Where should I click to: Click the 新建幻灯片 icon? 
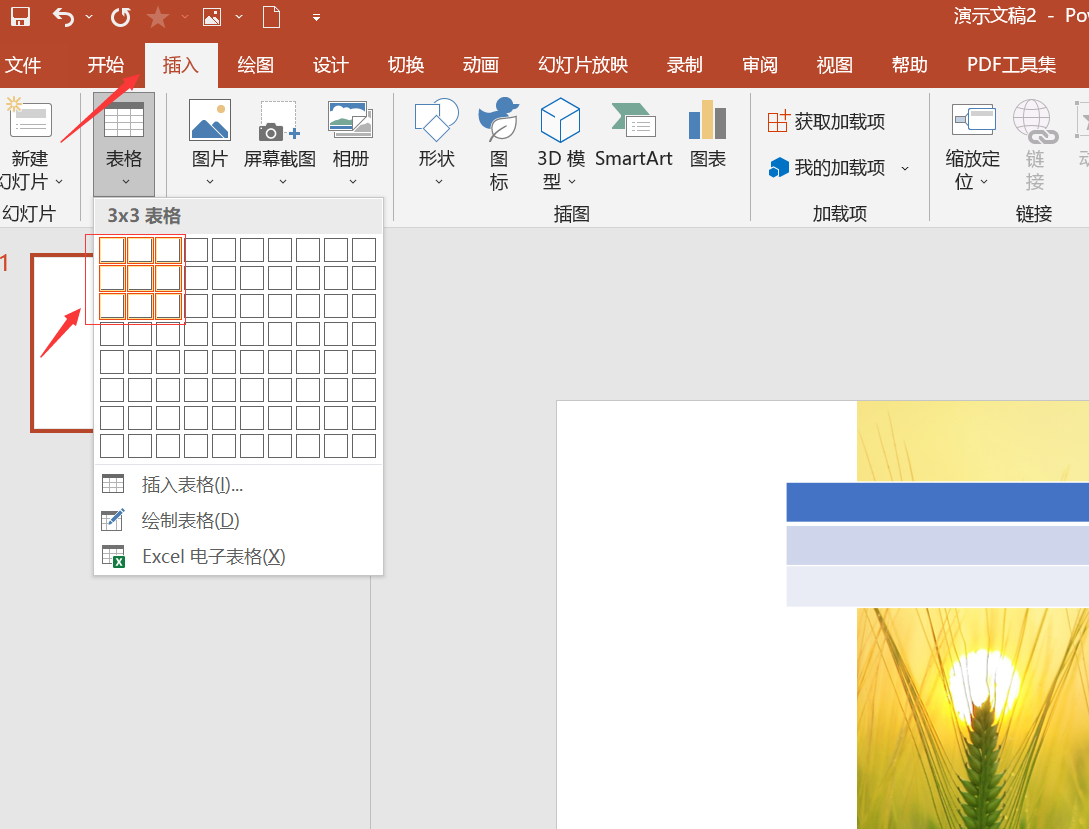coord(30,119)
